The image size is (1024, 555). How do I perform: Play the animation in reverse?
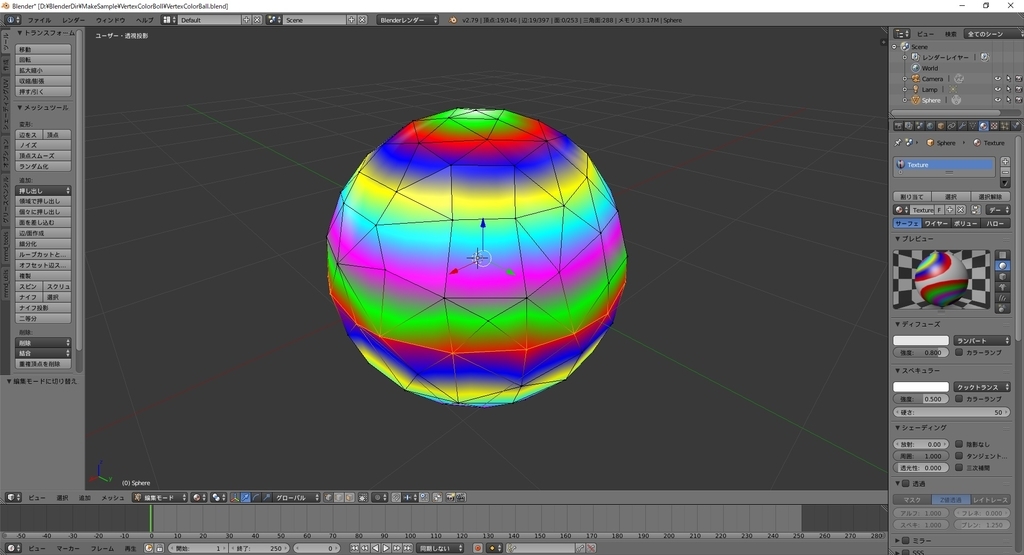[x=376, y=548]
